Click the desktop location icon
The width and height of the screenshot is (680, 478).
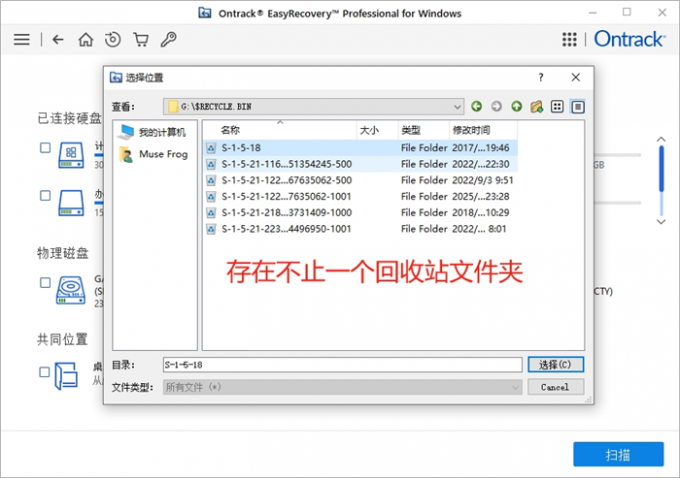[66, 376]
